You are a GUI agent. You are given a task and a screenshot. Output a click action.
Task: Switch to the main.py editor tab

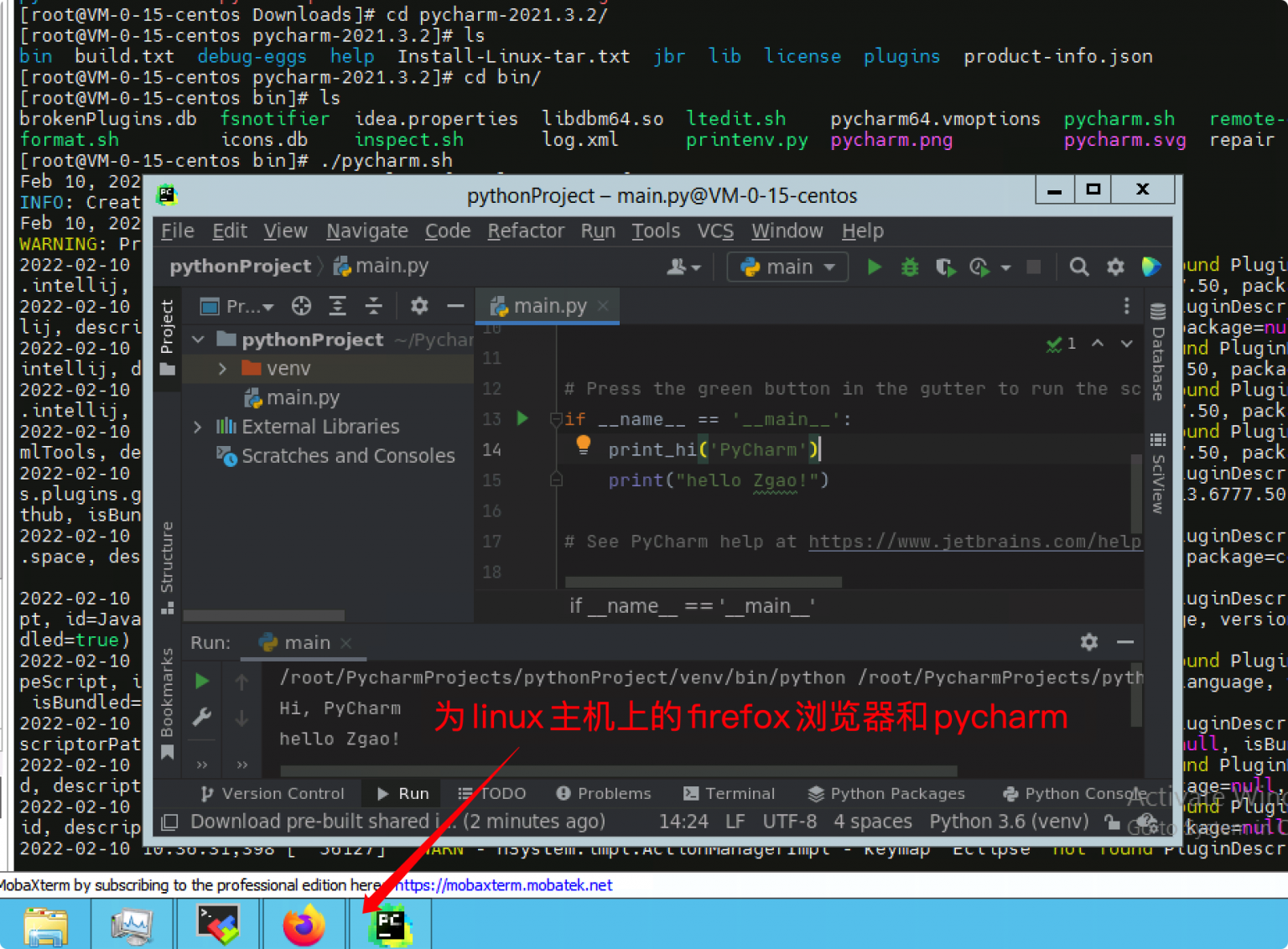point(549,306)
